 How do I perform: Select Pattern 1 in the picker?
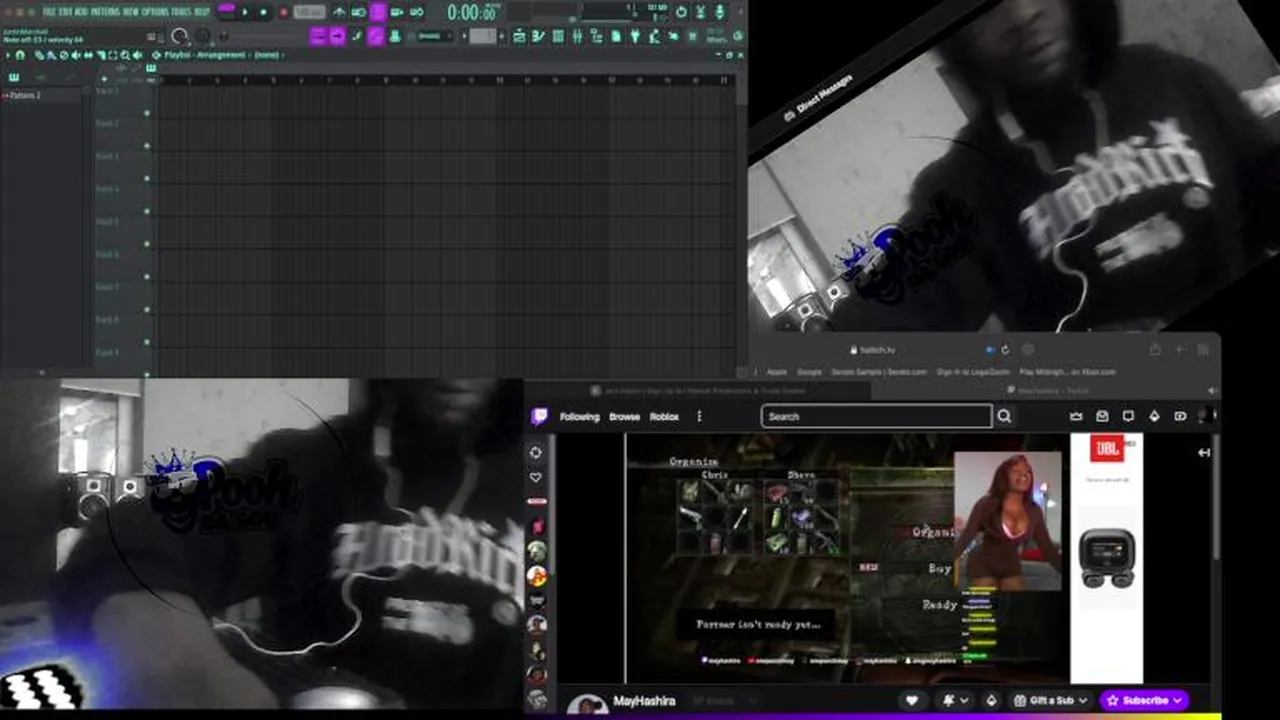click(25, 95)
